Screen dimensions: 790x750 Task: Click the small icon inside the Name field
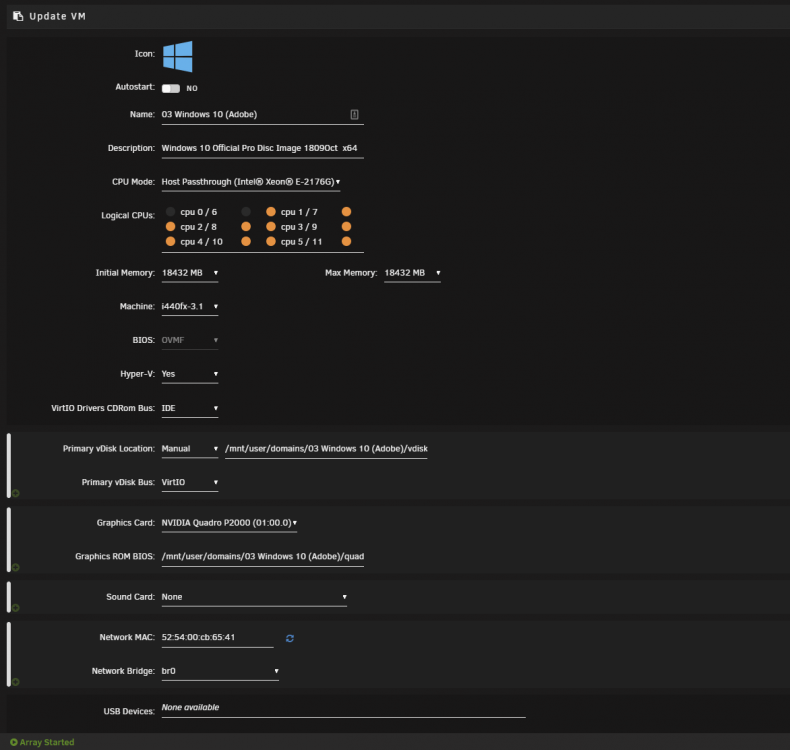coord(354,114)
